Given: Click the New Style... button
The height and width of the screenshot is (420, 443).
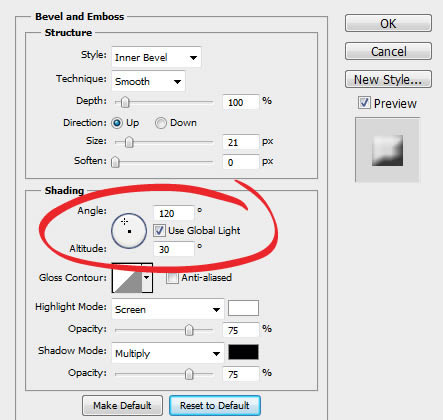Looking at the screenshot, I should [388, 79].
